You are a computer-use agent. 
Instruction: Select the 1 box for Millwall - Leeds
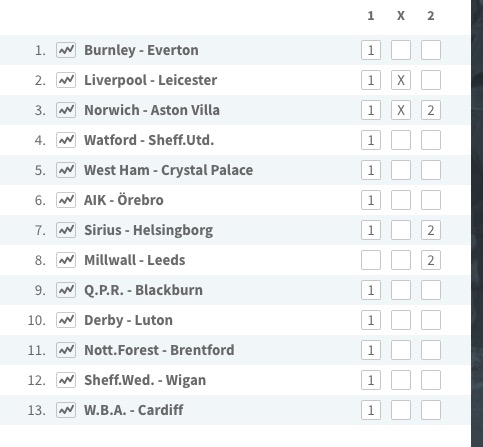click(371, 260)
